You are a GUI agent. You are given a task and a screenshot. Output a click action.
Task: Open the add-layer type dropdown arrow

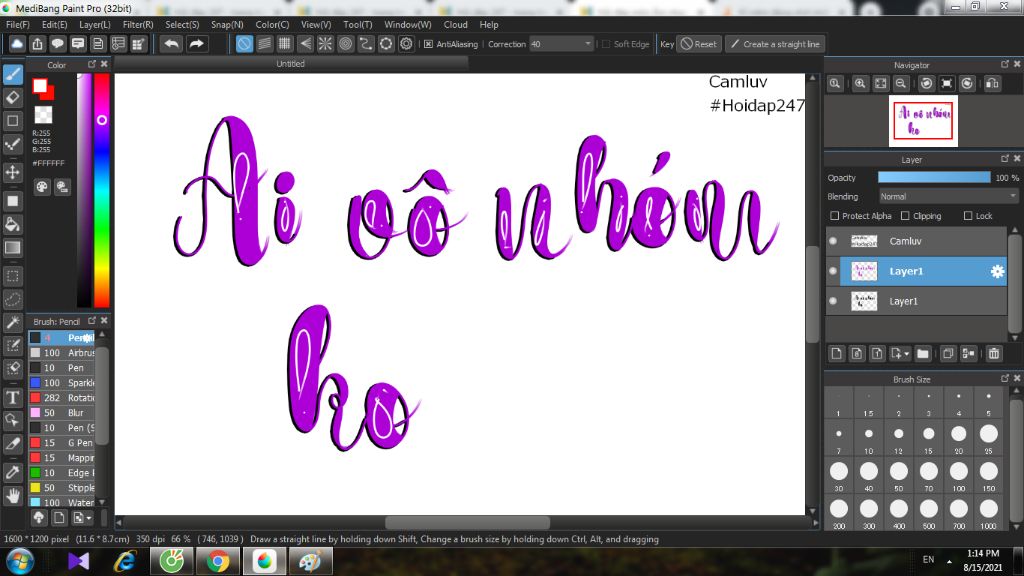[x=906, y=355]
